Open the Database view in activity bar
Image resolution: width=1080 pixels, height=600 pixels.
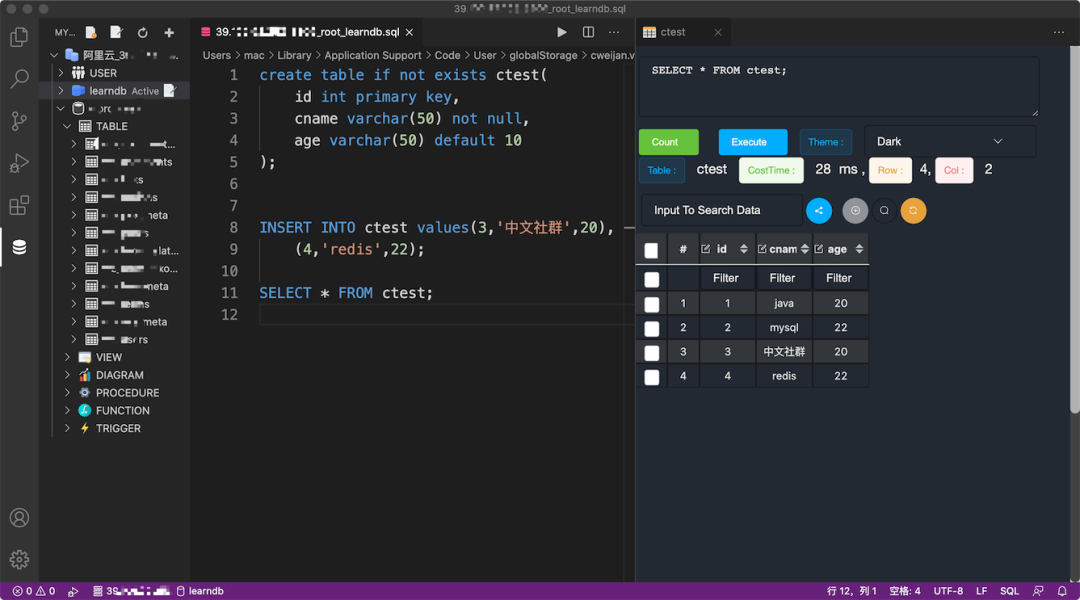tap(19, 247)
